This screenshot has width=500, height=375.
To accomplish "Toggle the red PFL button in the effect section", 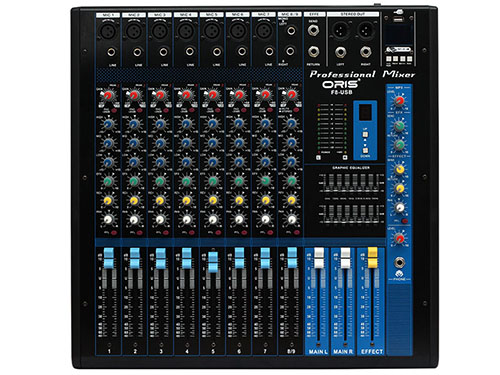I will (405, 221).
